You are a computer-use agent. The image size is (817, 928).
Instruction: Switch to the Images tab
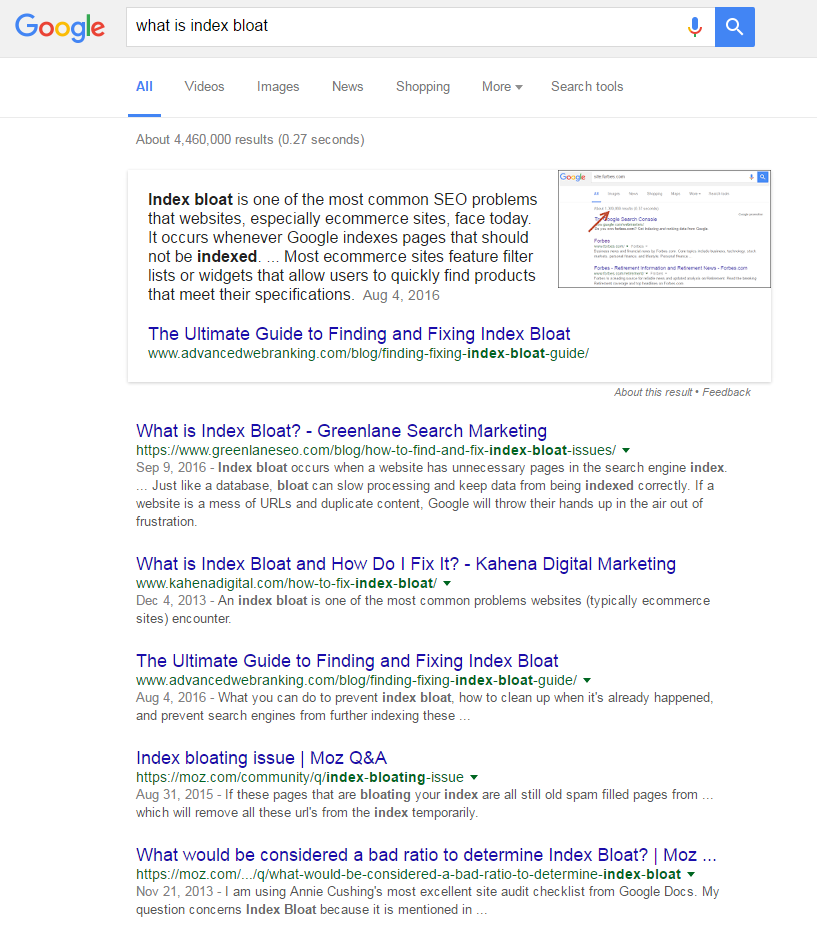278,86
